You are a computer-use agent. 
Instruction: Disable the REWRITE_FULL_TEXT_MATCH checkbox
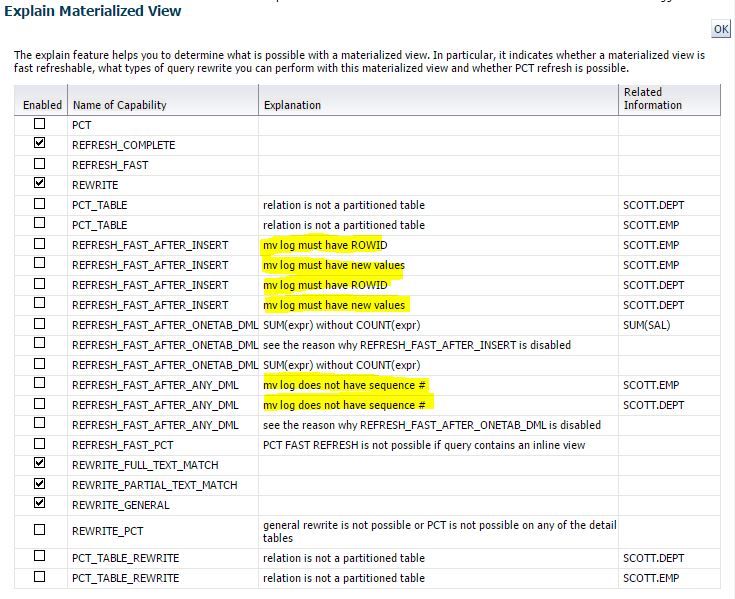[x=40, y=464]
